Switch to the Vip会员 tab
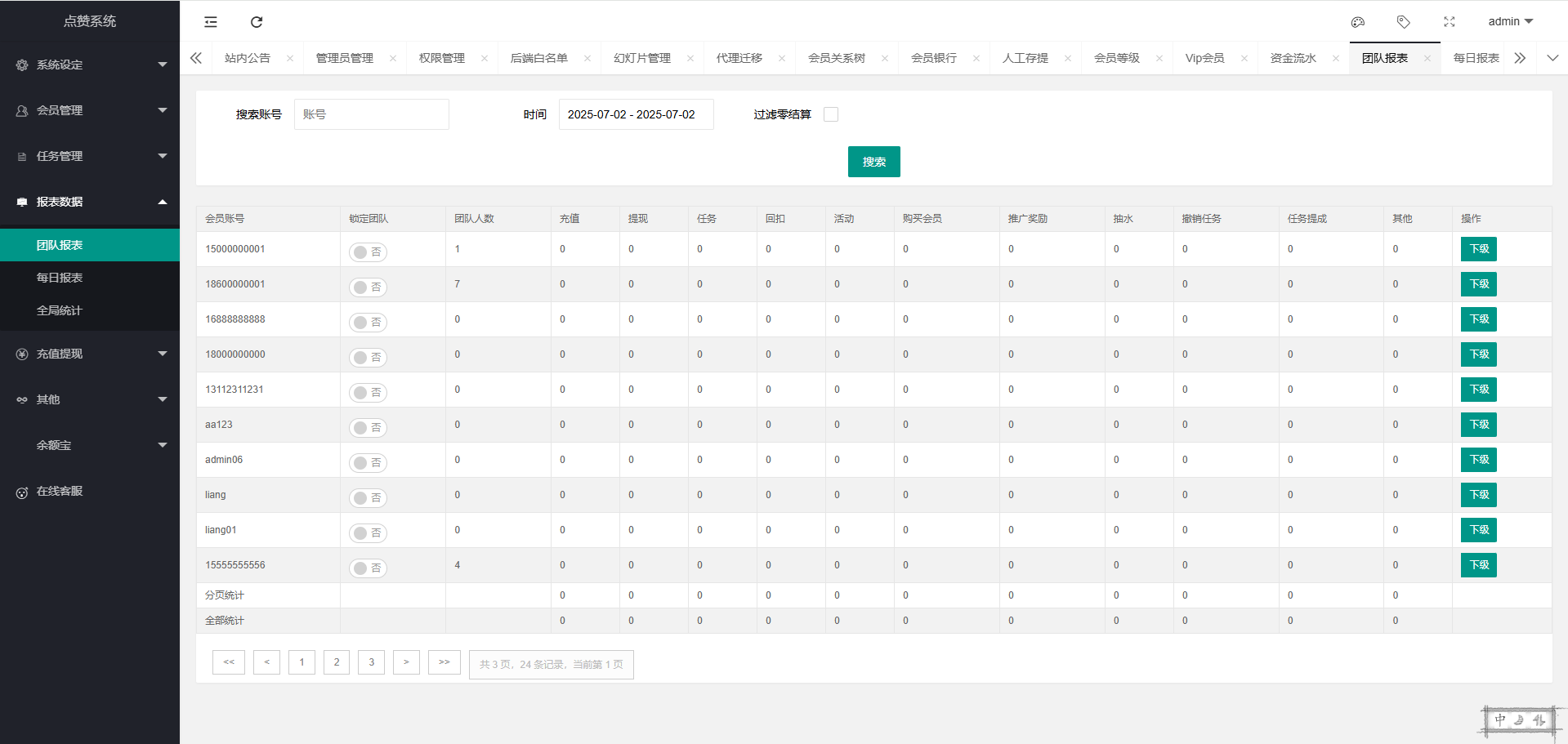 pyautogui.click(x=1205, y=59)
